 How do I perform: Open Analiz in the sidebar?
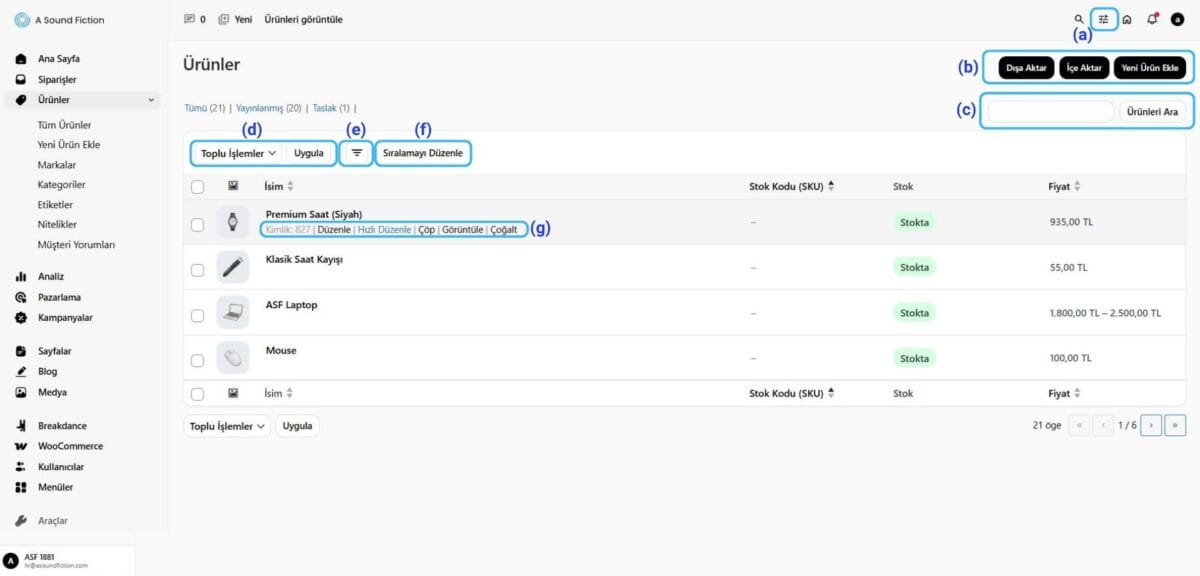click(52, 276)
